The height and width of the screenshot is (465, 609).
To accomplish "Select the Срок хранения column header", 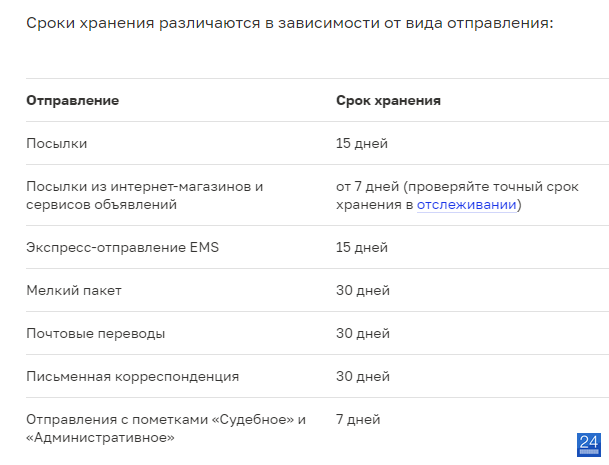I will pyautogui.click(x=388, y=101).
